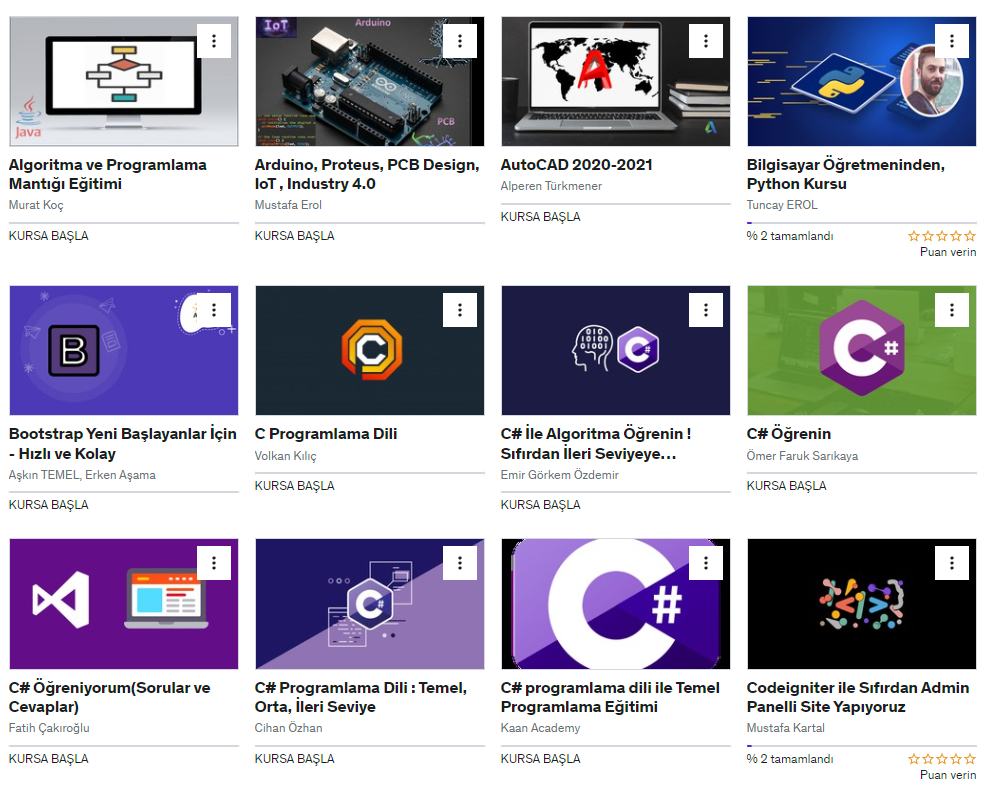Image resolution: width=997 pixels, height=791 pixels.
Task: Open title Algoritma ve Programlama Mantığı Eğitimi
Action: pos(108,174)
